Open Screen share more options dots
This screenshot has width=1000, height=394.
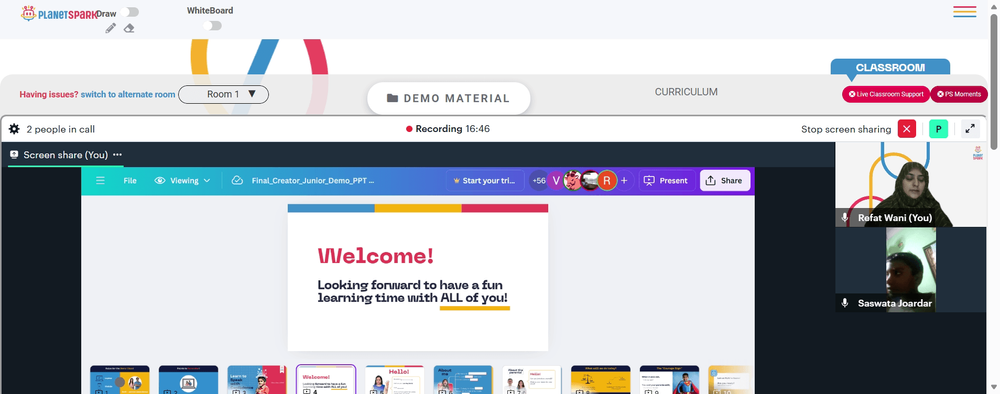pyautogui.click(x=117, y=155)
